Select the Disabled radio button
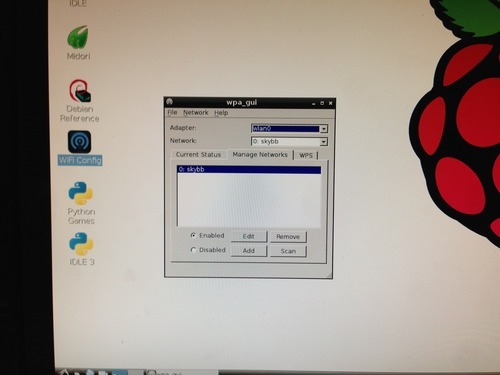 coord(193,250)
